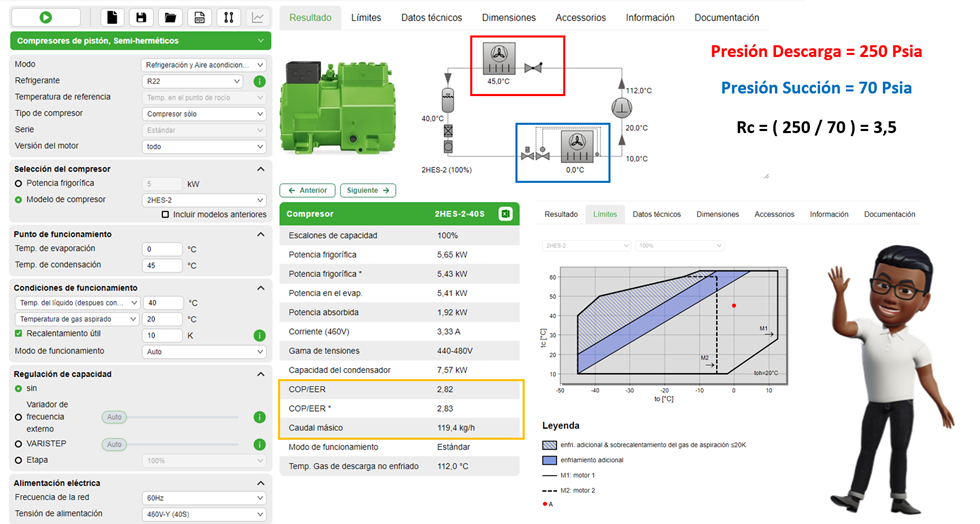Image resolution: width=980 pixels, height=524 pixels.
Task: Open the Modo dropdown
Action: coord(204,65)
